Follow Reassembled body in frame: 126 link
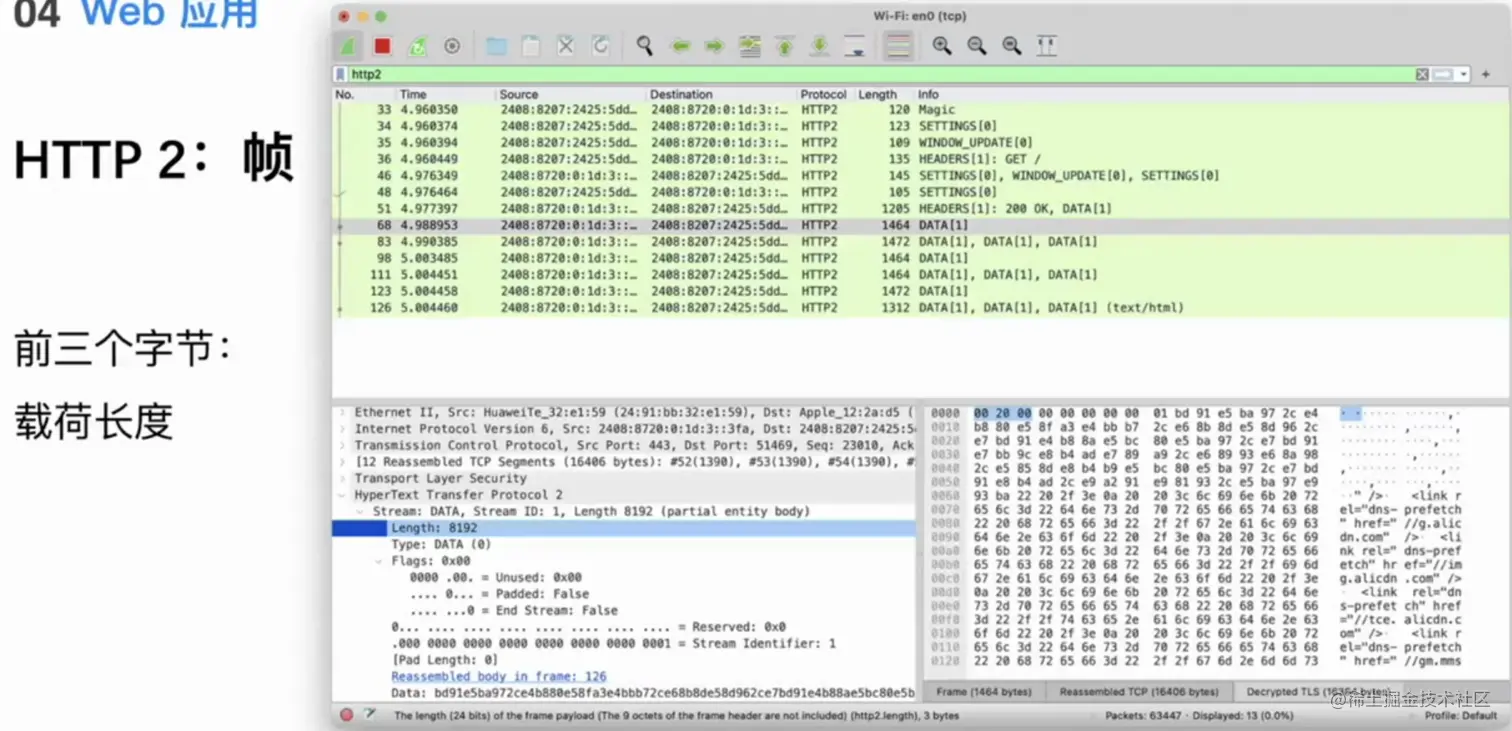This screenshot has height=731, width=1512. (x=499, y=677)
